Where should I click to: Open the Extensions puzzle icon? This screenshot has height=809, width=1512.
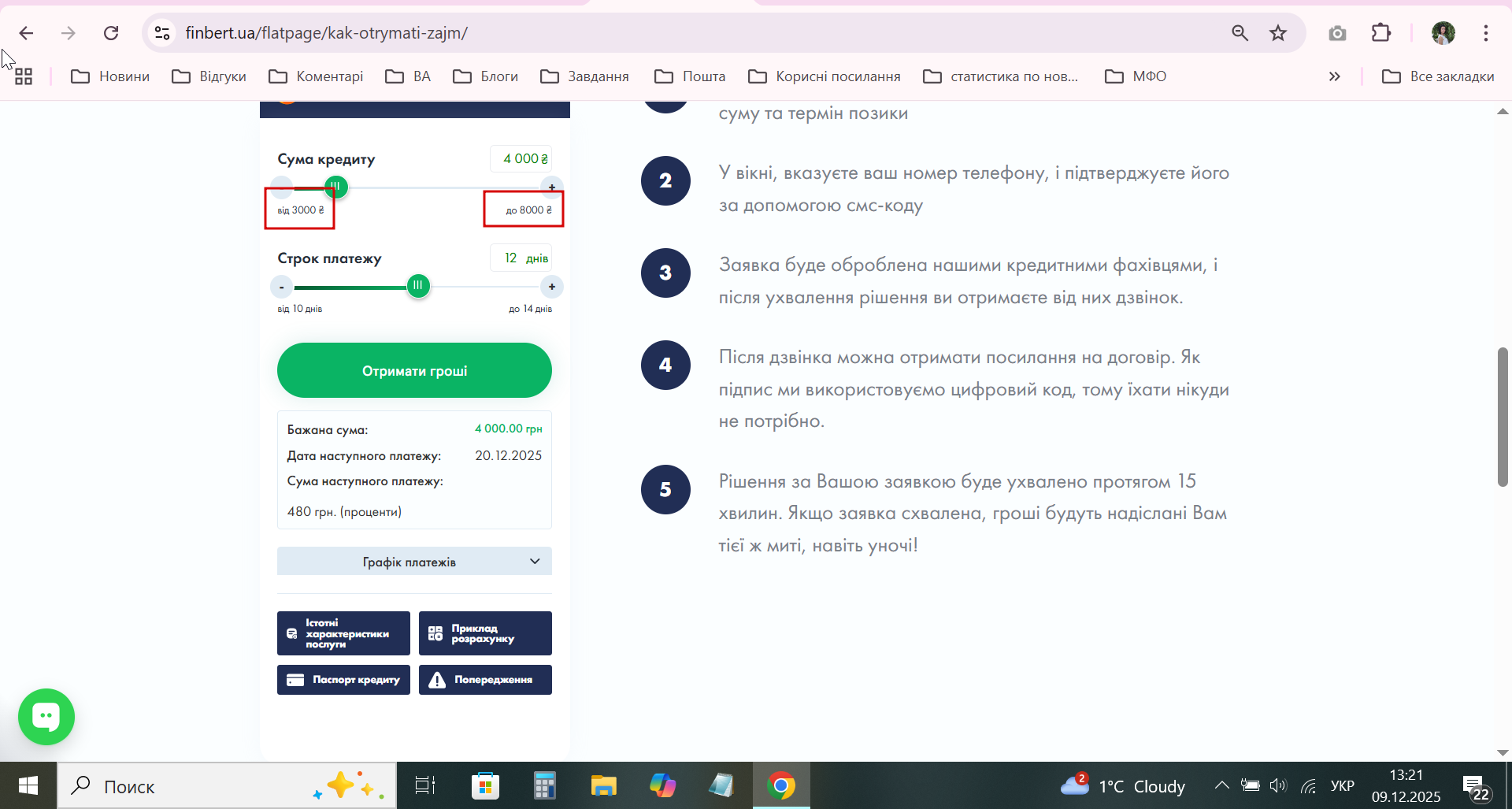pyautogui.click(x=1381, y=33)
